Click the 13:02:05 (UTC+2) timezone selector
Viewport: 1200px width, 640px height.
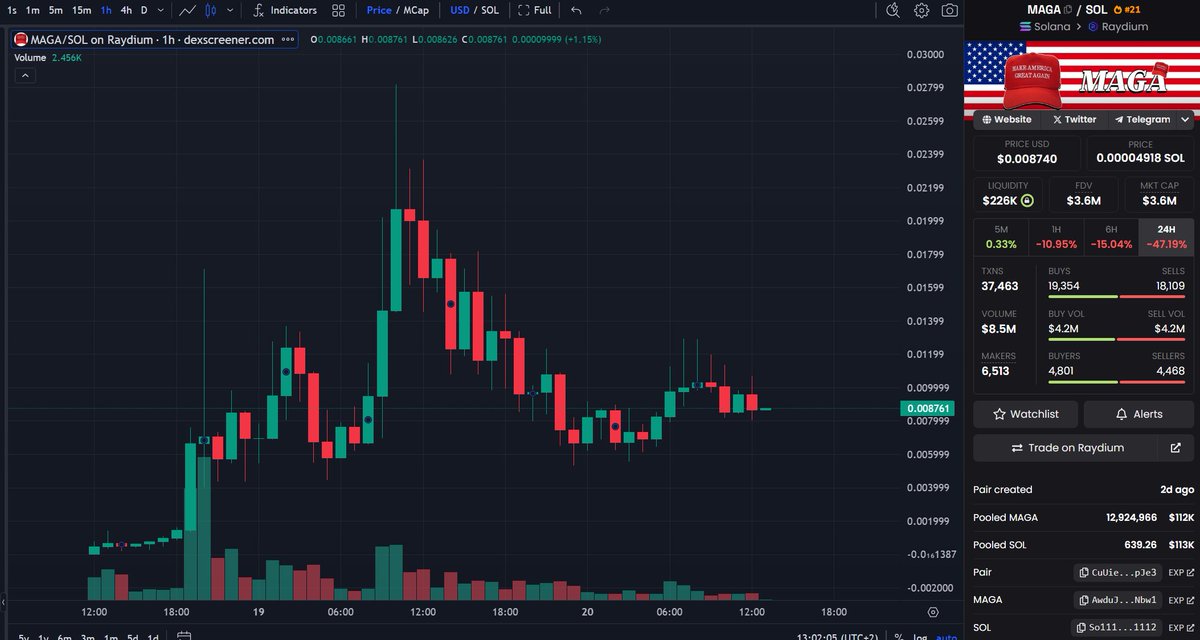[x=838, y=636]
